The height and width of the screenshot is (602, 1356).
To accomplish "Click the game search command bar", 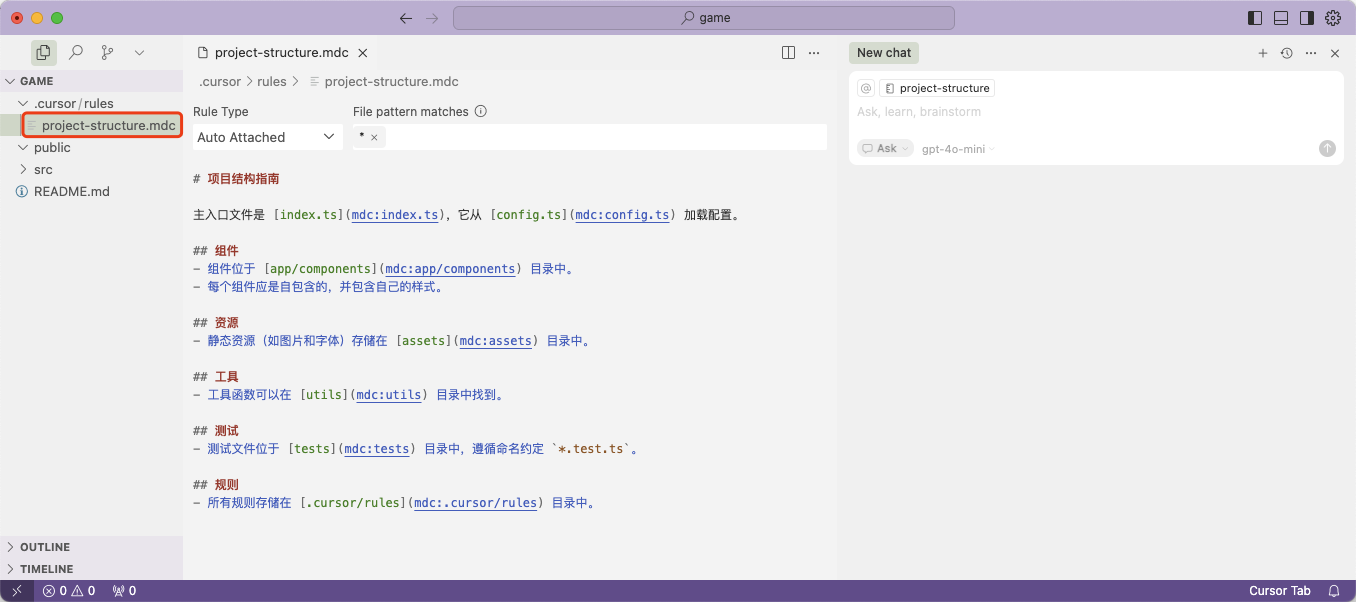I will (x=704, y=18).
